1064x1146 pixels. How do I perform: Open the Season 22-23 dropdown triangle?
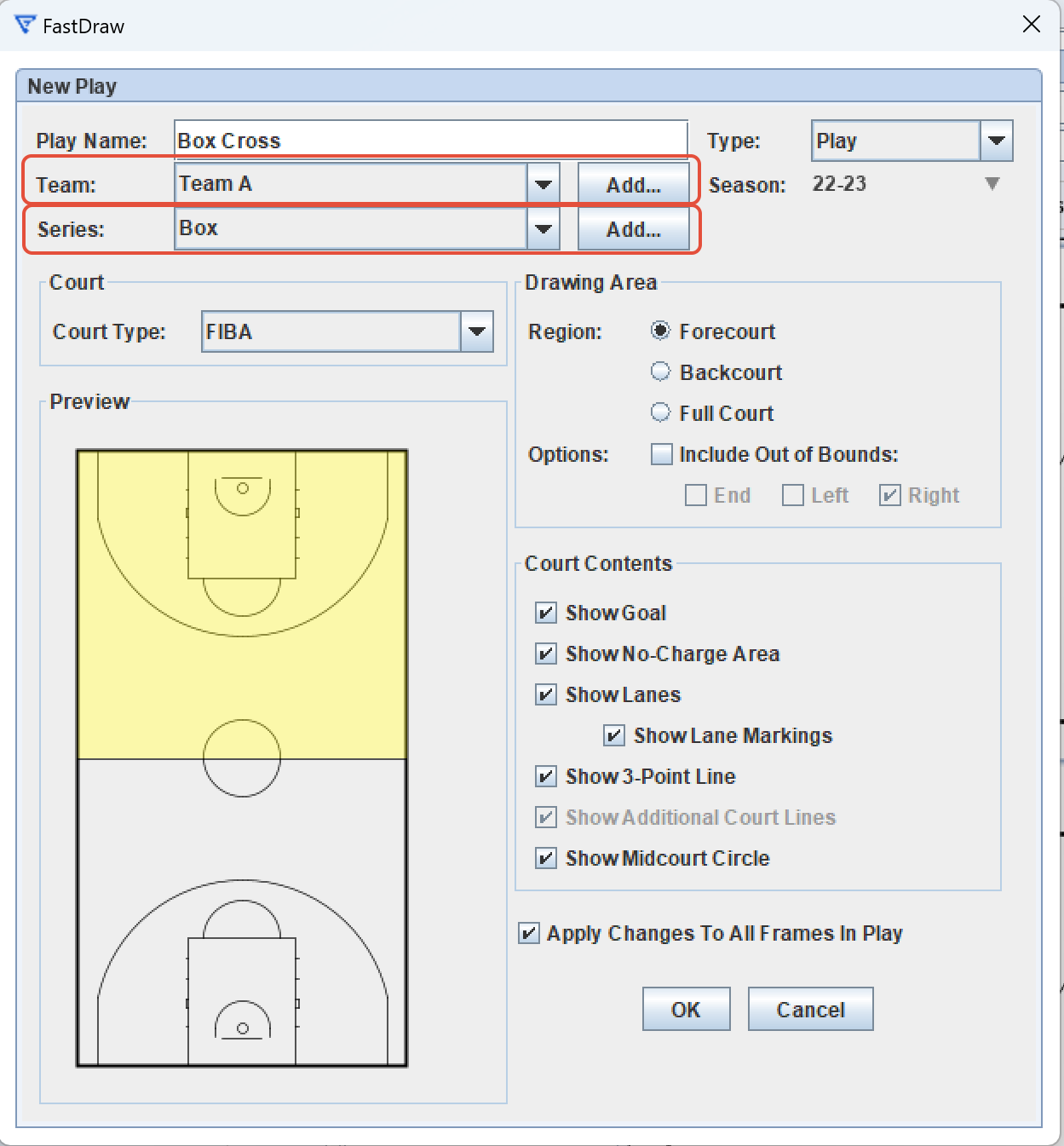(x=992, y=183)
